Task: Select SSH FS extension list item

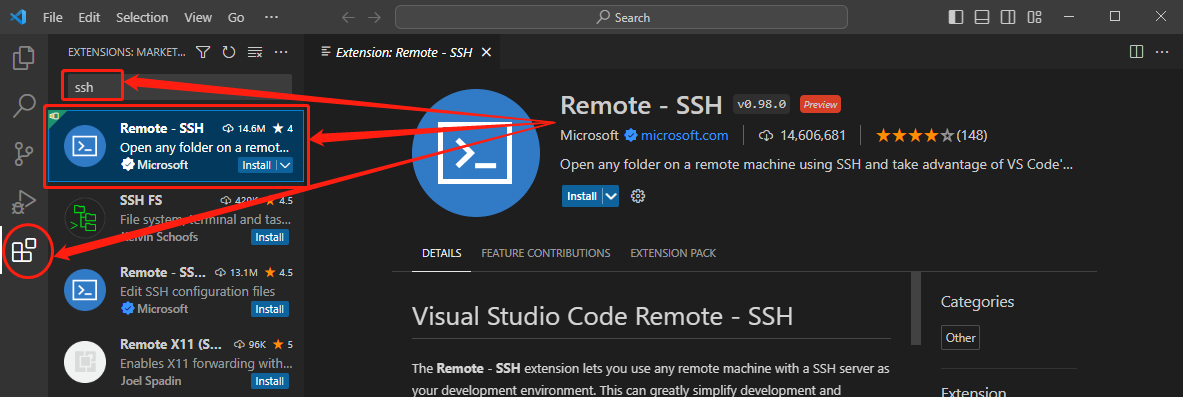Action: coord(176,218)
